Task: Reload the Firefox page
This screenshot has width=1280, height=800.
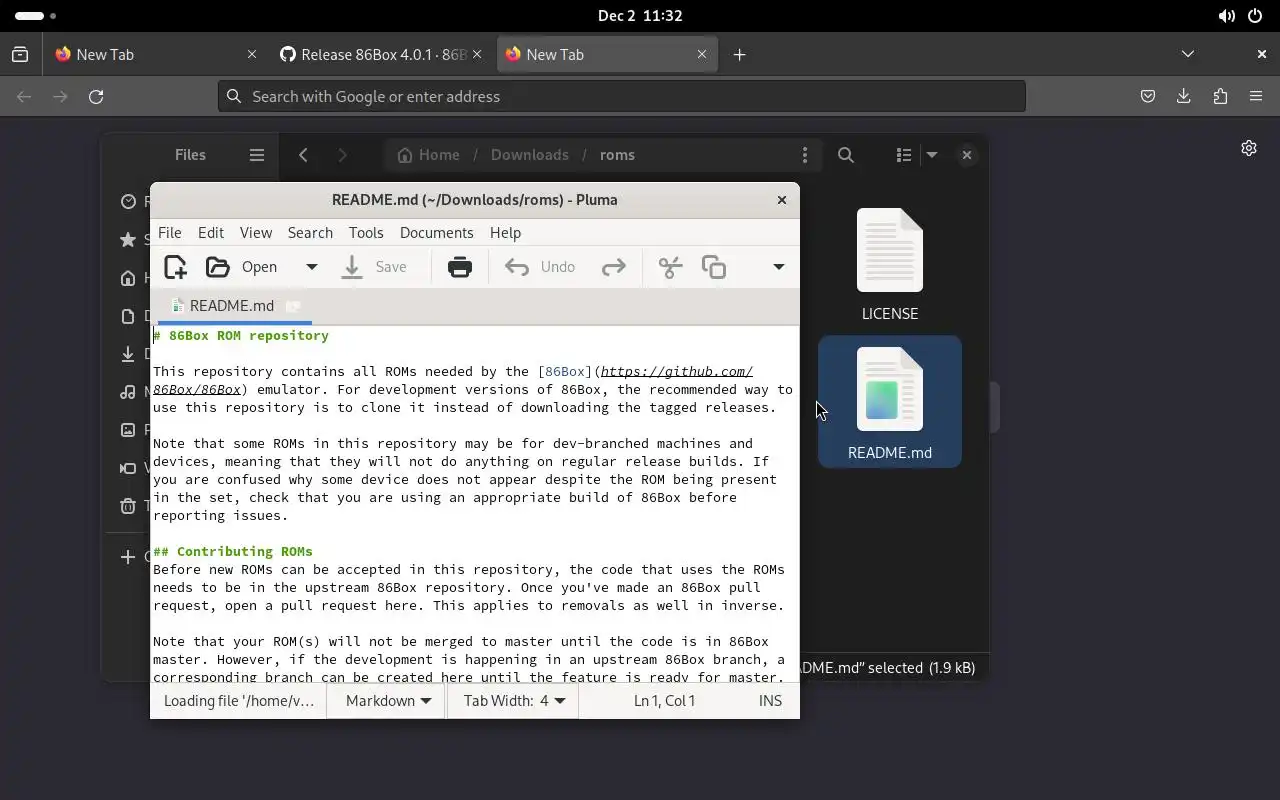Action: [x=96, y=96]
